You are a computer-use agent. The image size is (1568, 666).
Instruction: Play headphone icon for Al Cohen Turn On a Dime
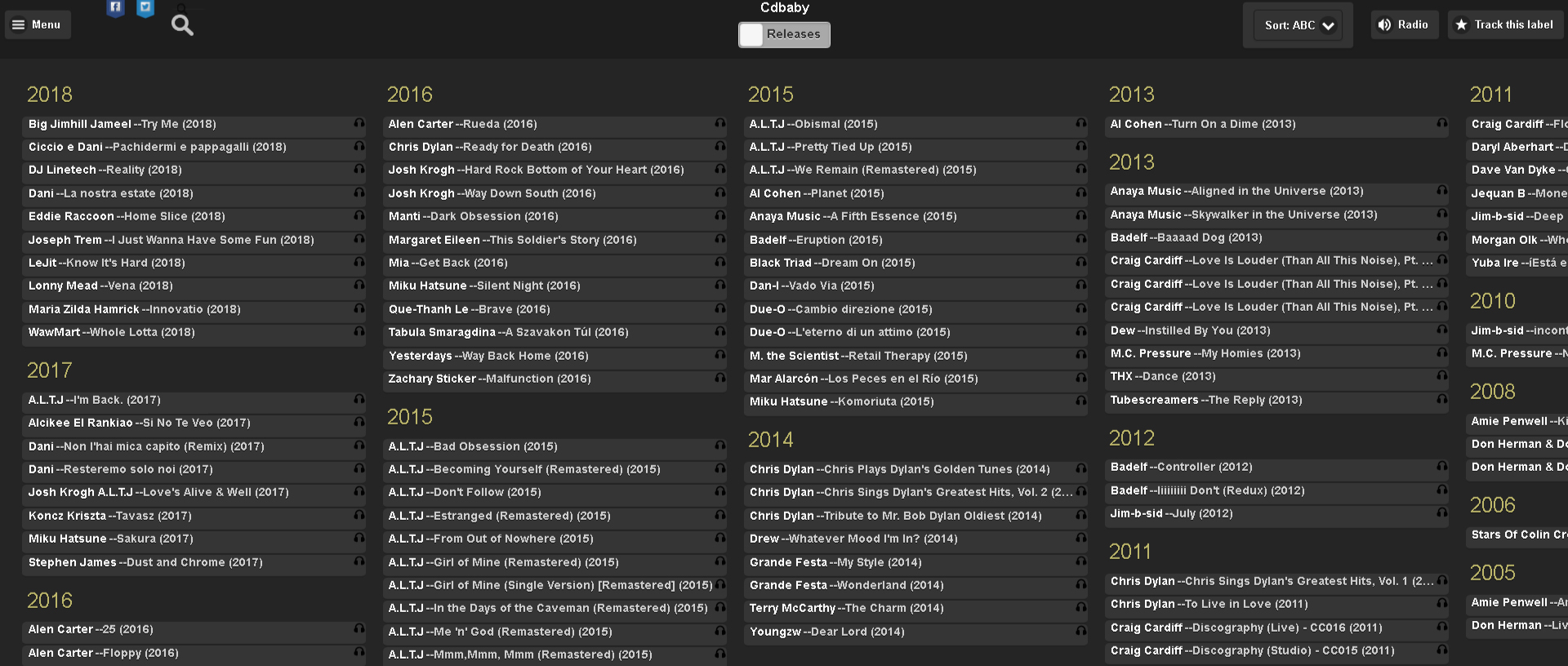(x=1442, y=123)
